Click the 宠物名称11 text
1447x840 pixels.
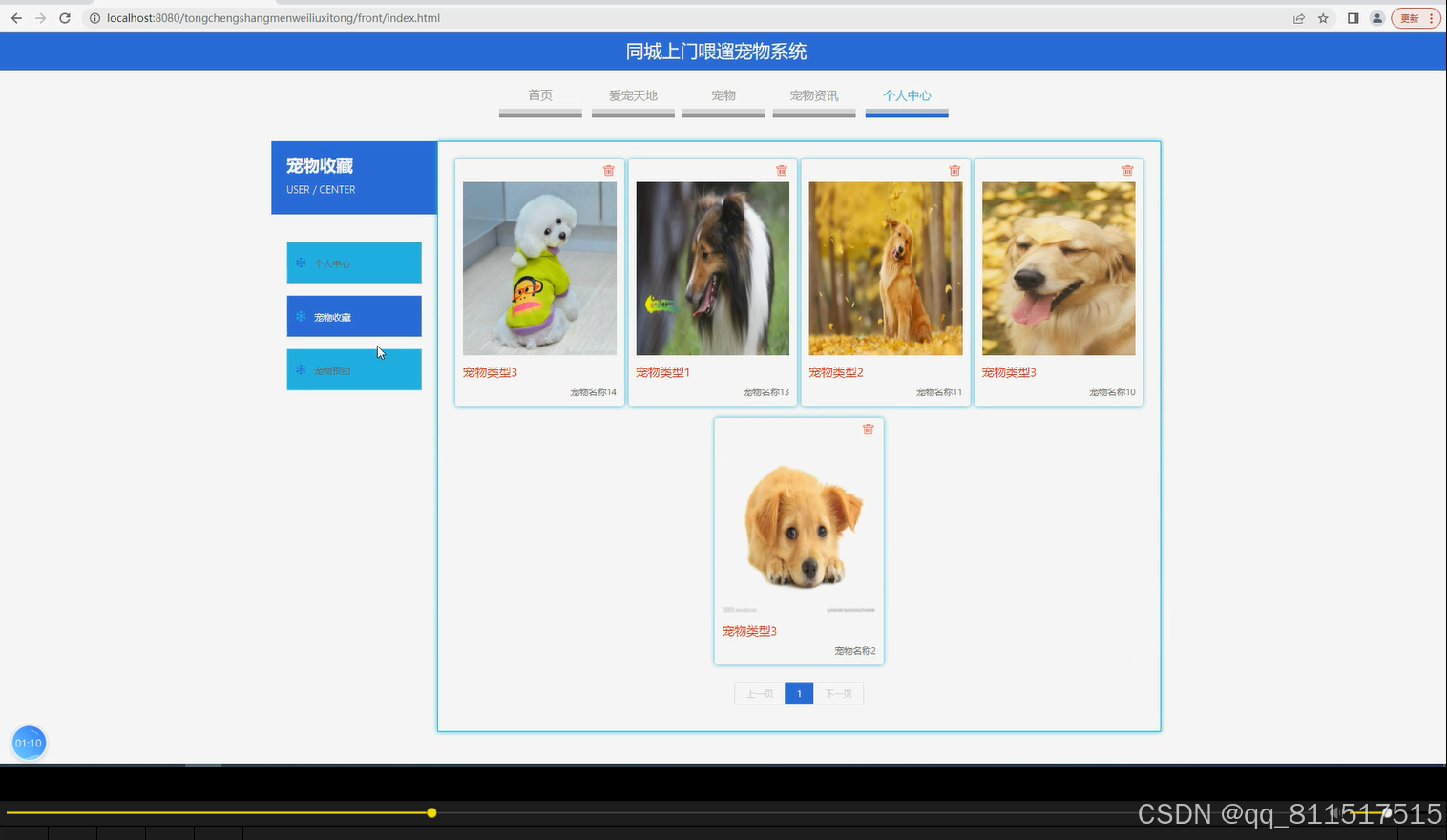pos(939,392)
